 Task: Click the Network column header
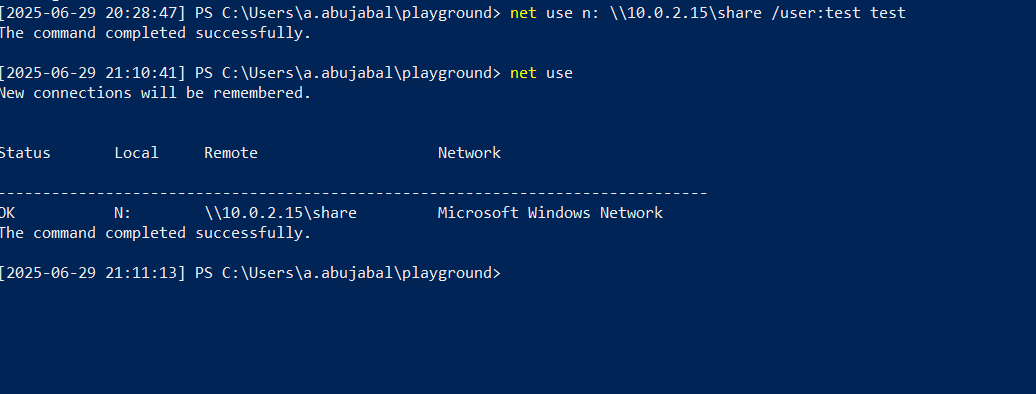[x=469, y=153]
